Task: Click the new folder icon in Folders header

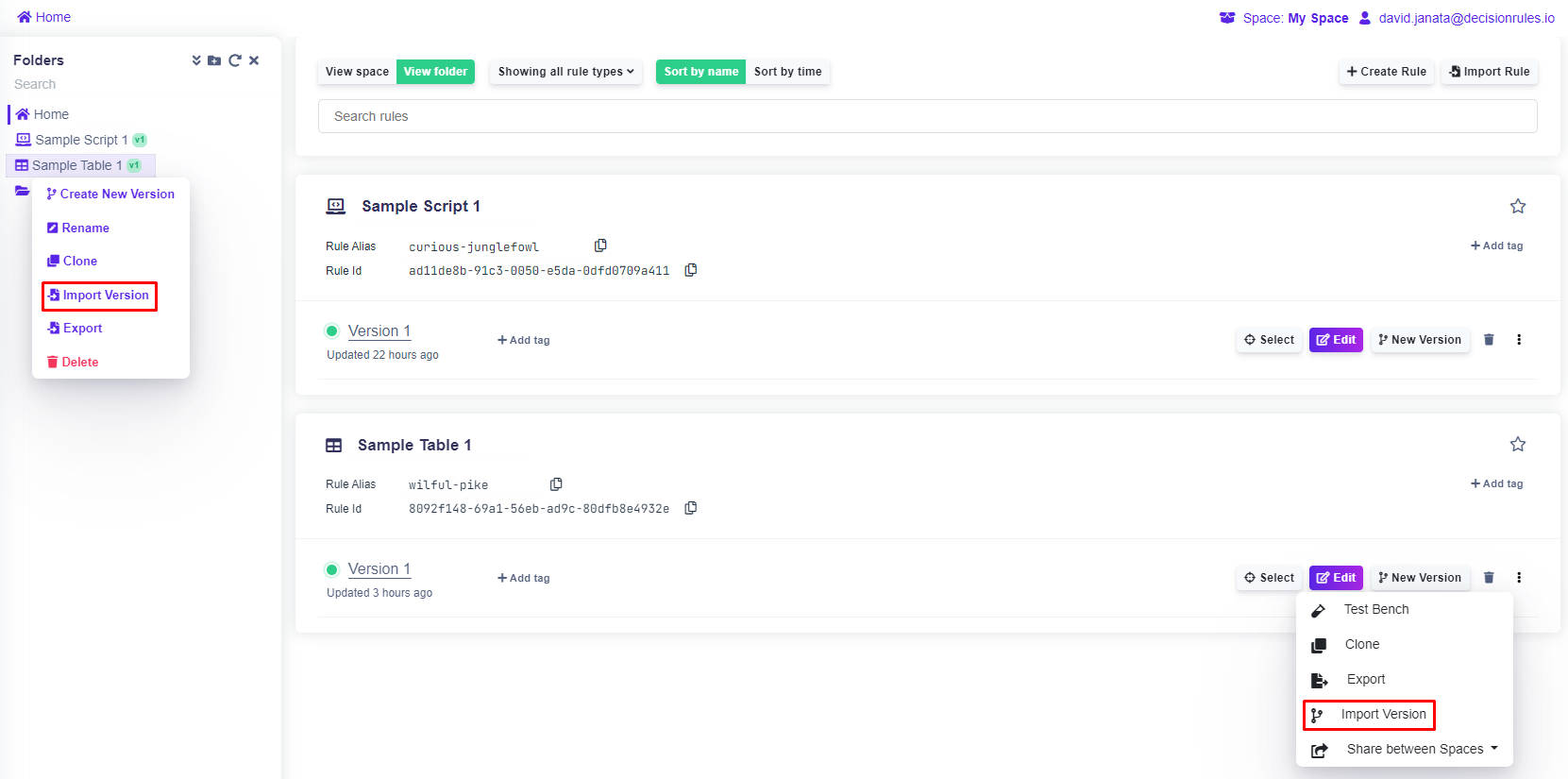Action: pyautogui.click(x=214, y=60)
